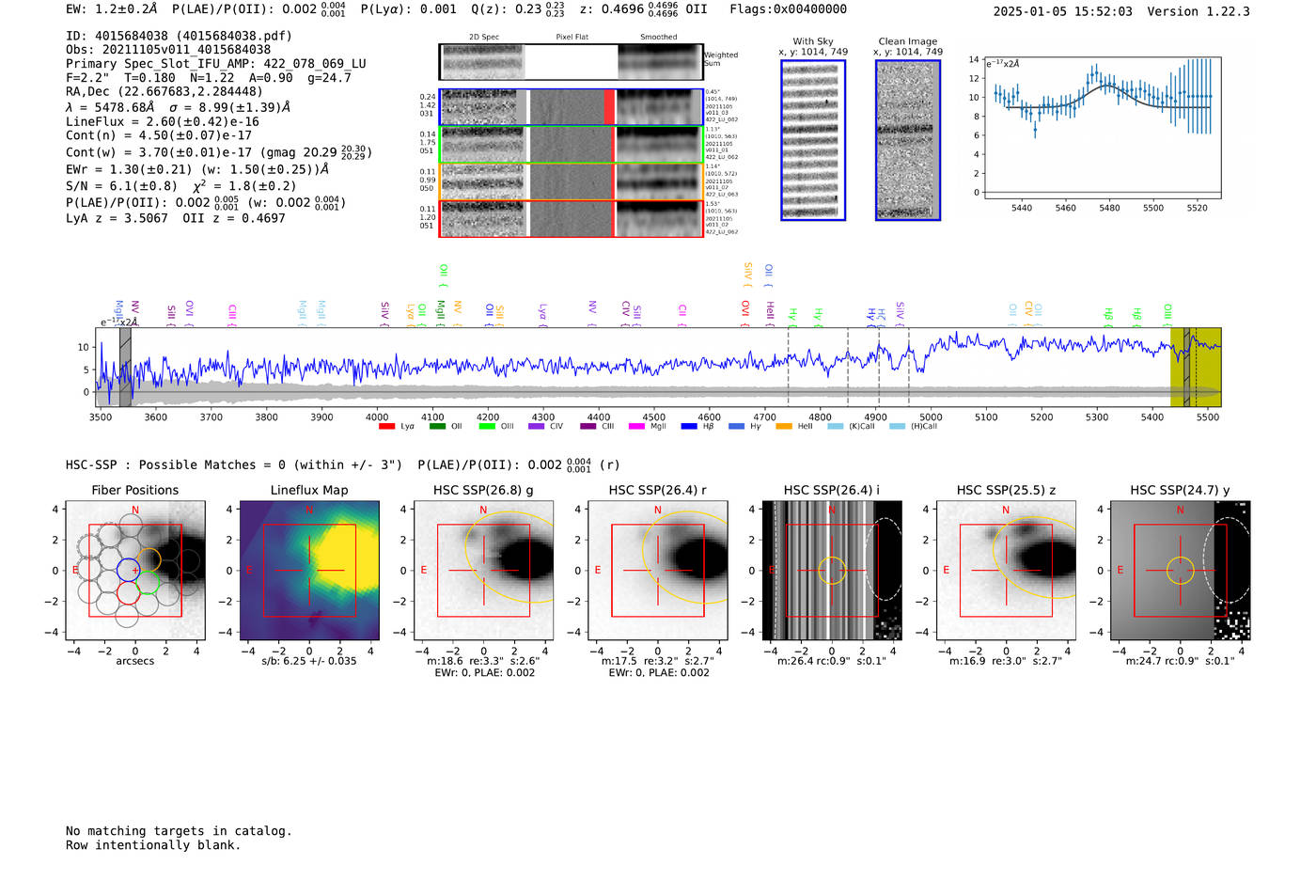Viewport: 1316px width, 896px height.
Task: Click the Smoothed column header
Action: point(659,38)
